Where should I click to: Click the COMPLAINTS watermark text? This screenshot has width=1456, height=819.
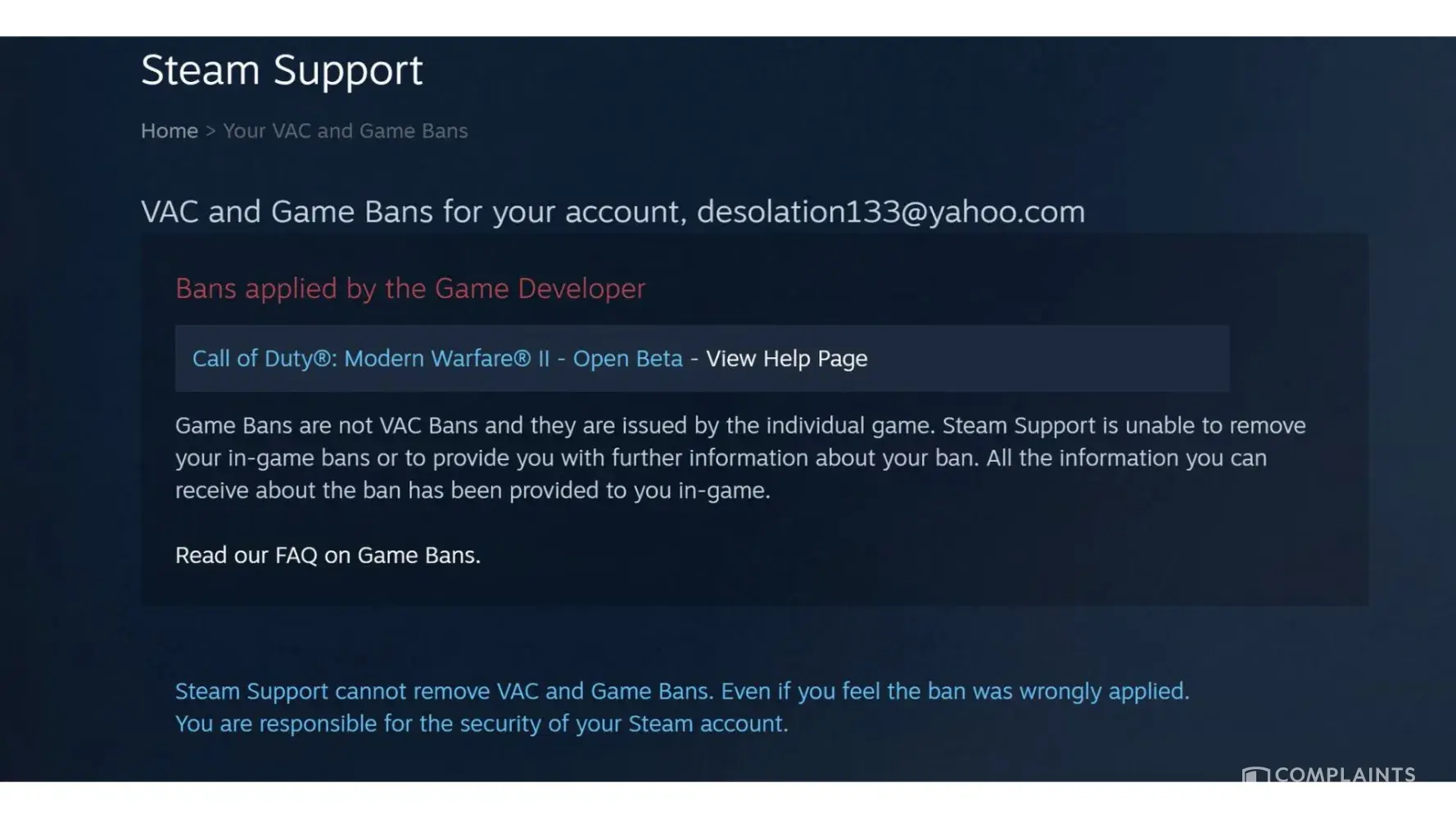click(1345, 775)
